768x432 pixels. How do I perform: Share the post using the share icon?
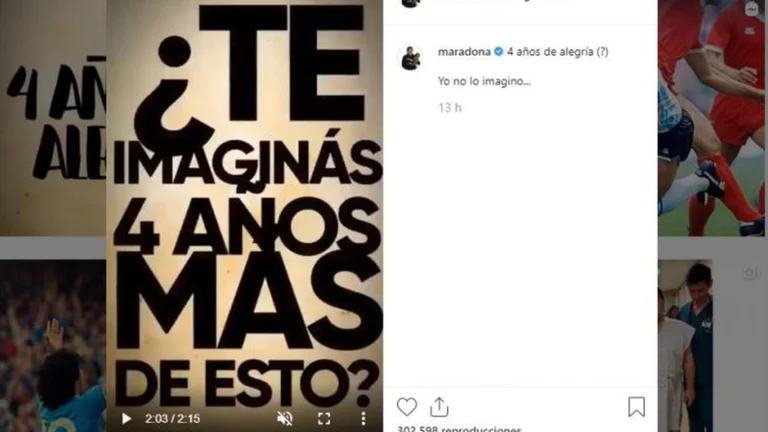pos(439,407)
